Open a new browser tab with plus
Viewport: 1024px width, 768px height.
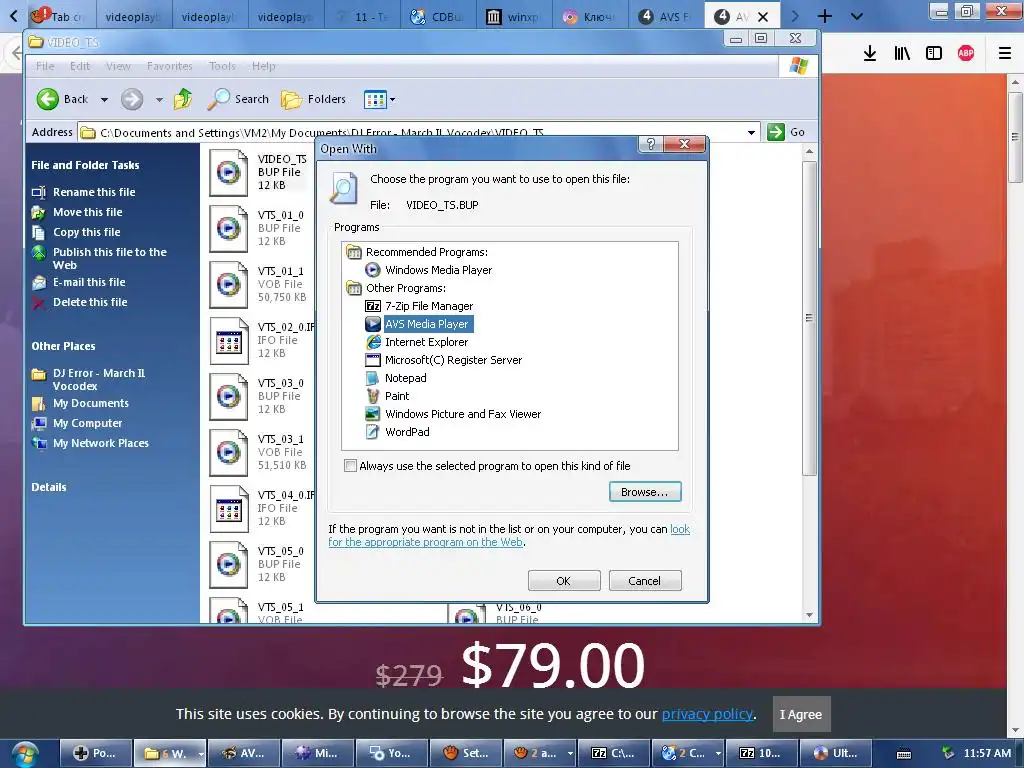tap(825, 16)
